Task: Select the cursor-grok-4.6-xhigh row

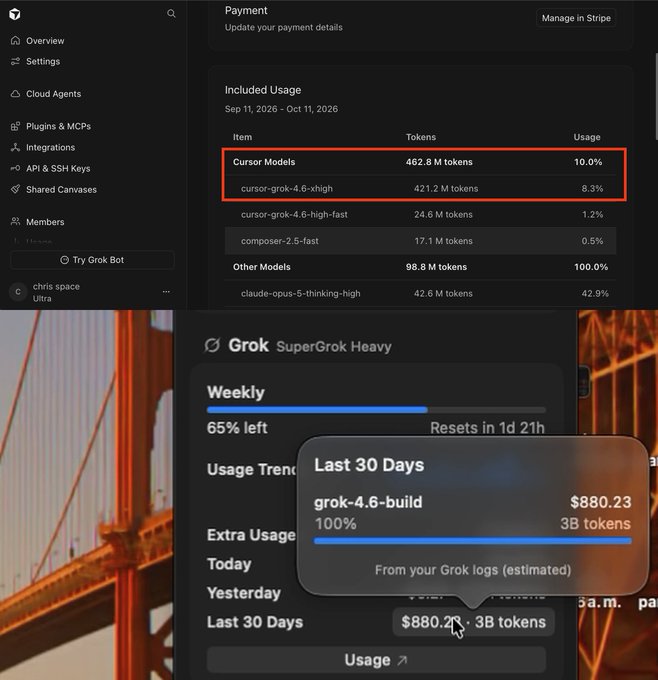Action: click(x=420, y=188)
